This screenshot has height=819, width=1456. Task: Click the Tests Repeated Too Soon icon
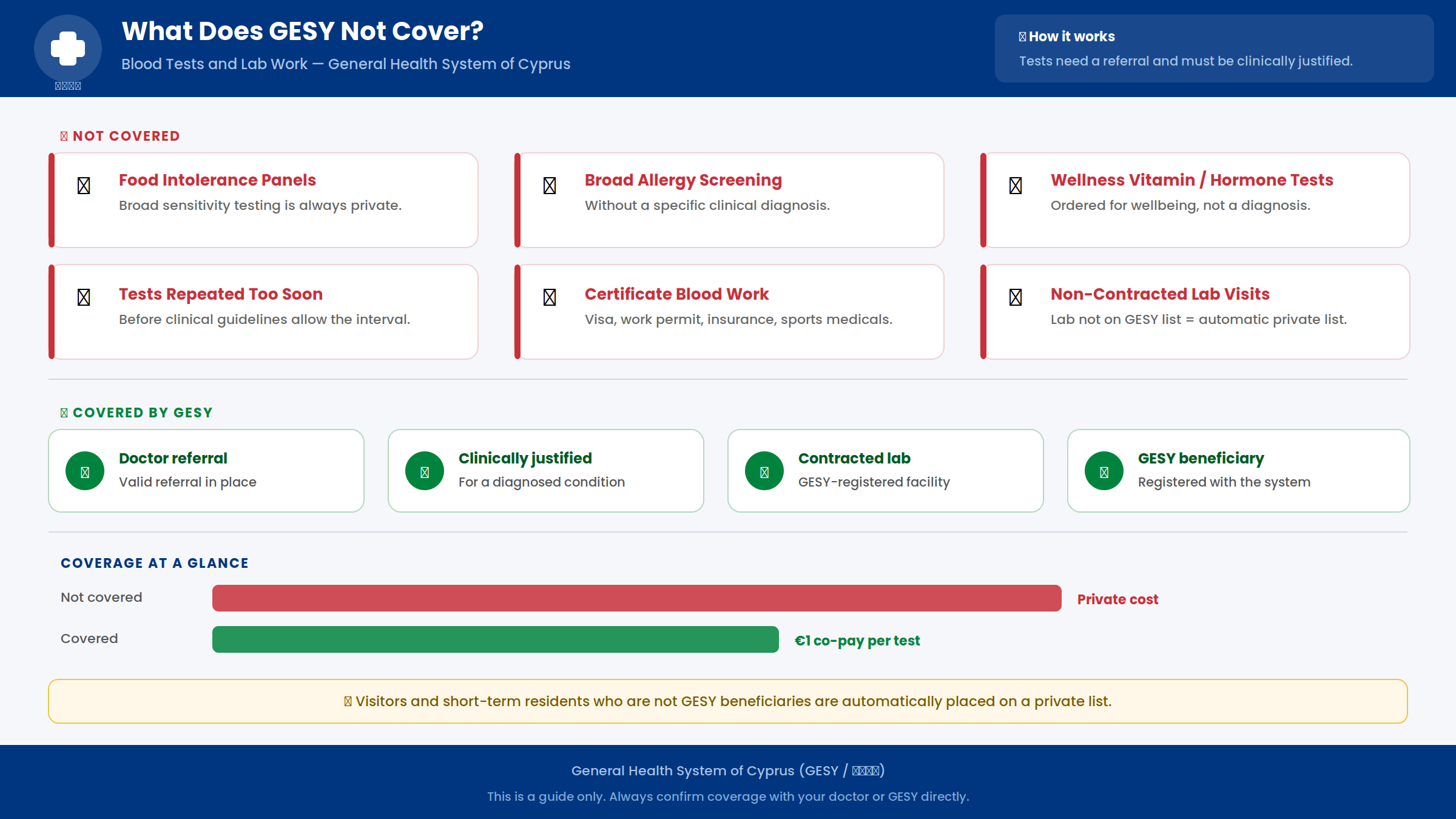(x=84, y=297)
